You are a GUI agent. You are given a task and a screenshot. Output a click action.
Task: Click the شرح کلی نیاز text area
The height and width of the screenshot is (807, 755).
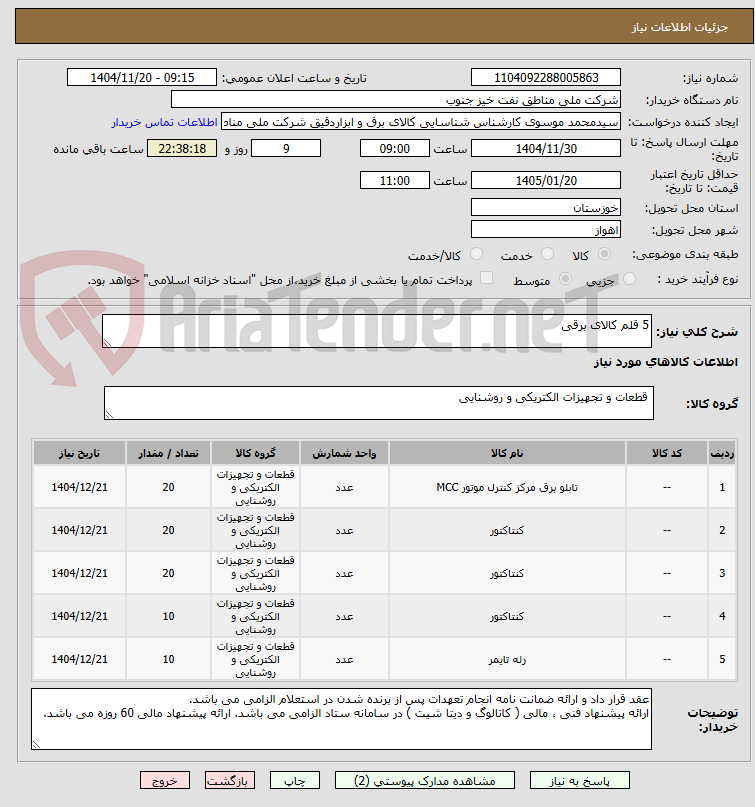[377, 331]
